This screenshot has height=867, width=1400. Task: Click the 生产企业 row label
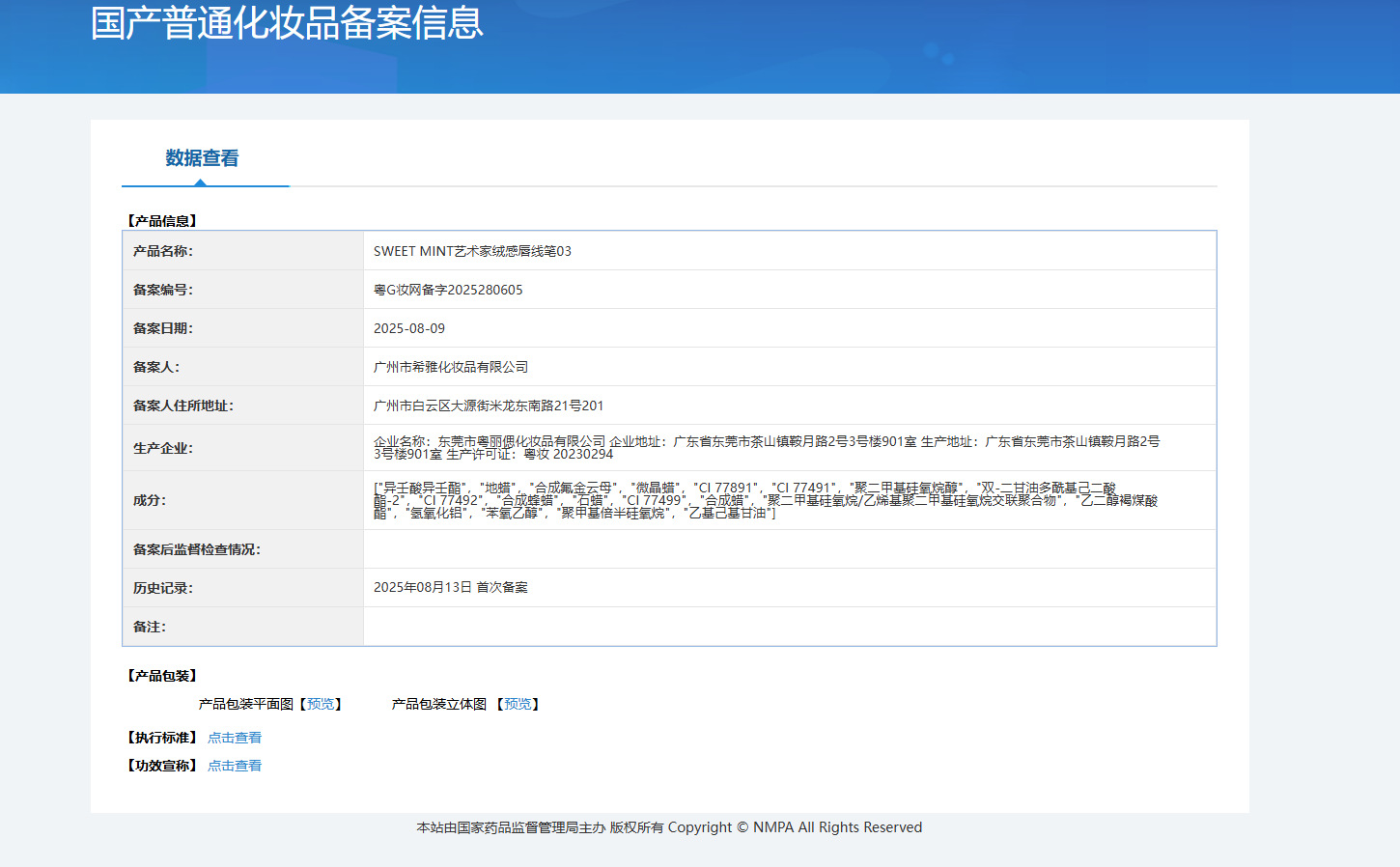point(163,448)
